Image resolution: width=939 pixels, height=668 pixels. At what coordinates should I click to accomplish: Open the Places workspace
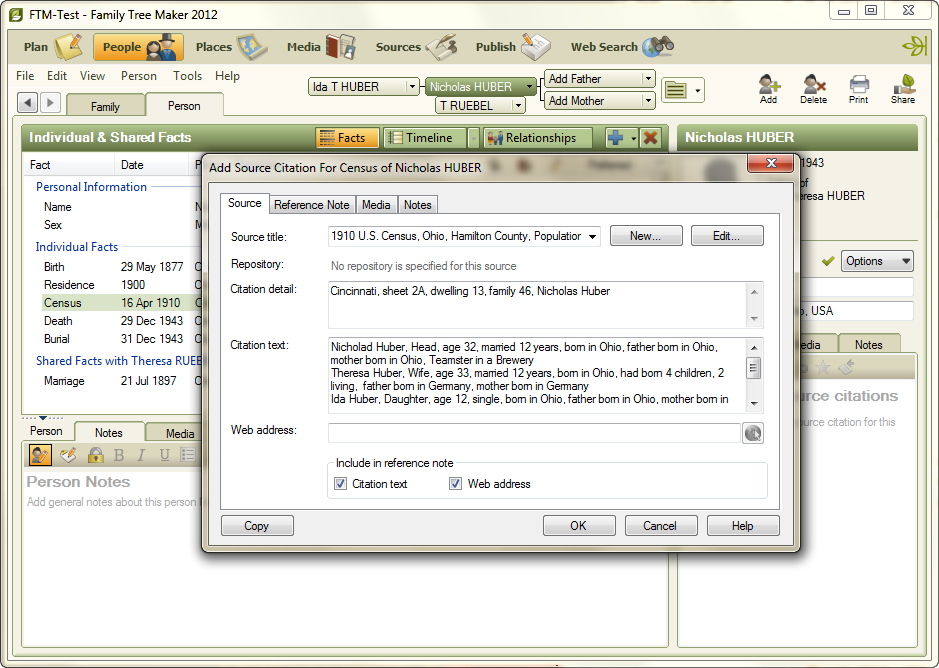tap(231, 47)
